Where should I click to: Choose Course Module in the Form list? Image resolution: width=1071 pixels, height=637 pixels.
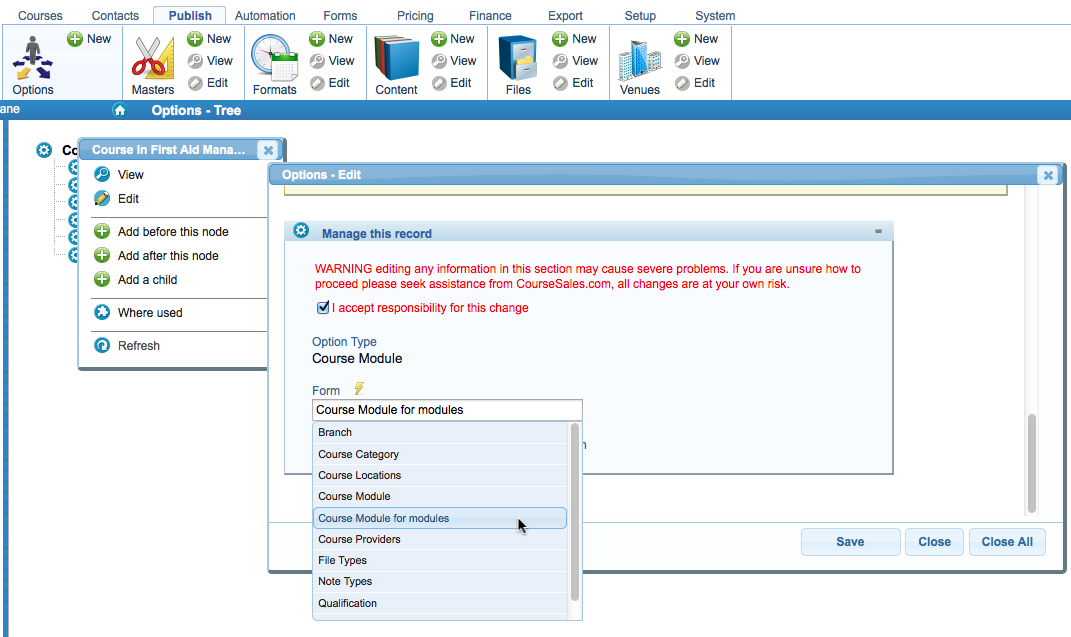[440, 496]
